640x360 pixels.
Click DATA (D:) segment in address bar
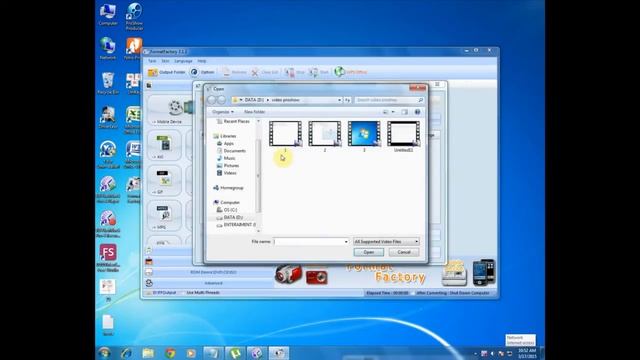click(254, 100)
